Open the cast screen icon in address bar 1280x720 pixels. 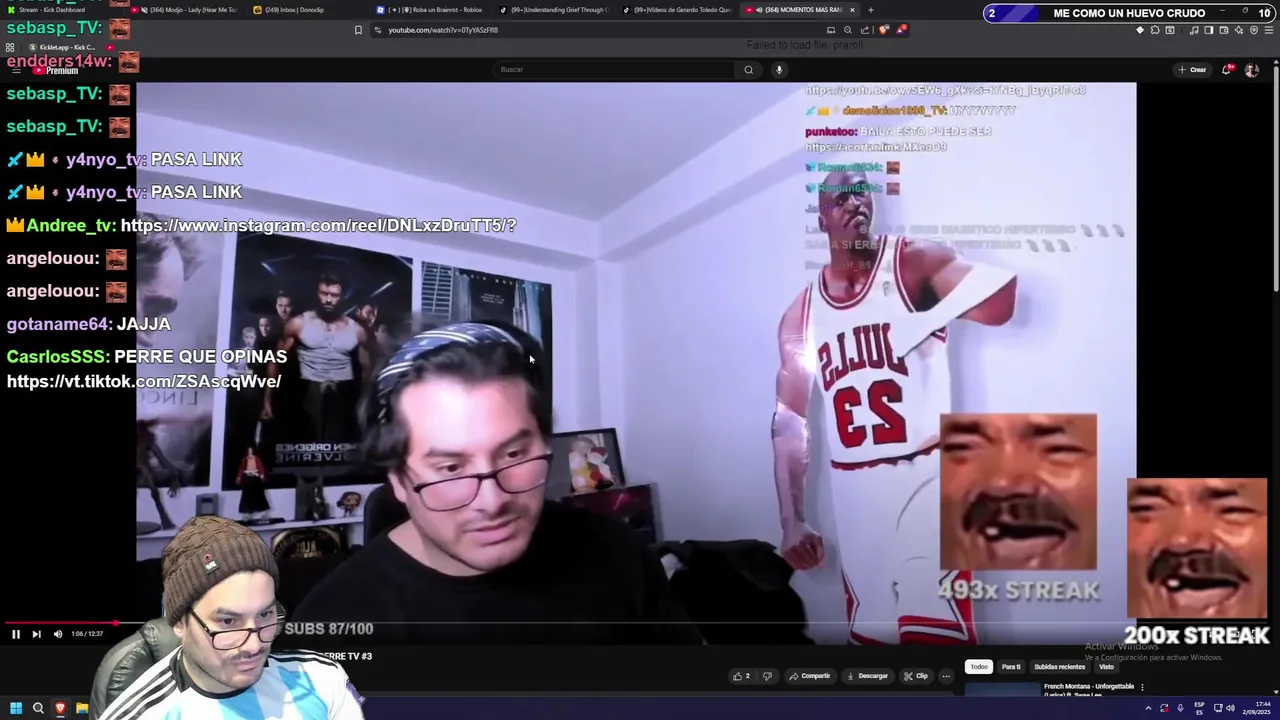tap(830, 30)
